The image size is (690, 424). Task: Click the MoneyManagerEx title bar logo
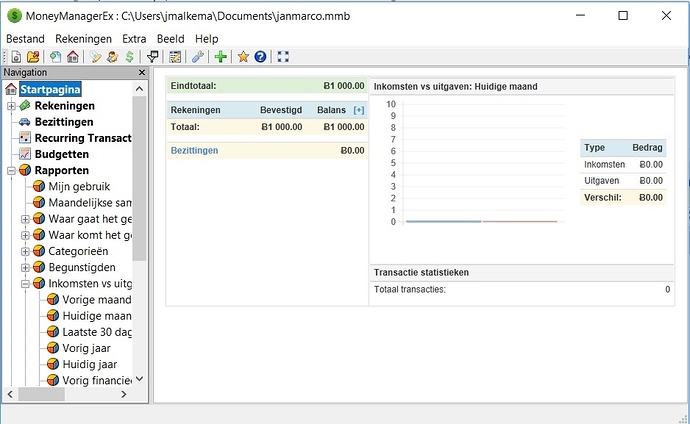click(15, 16)
